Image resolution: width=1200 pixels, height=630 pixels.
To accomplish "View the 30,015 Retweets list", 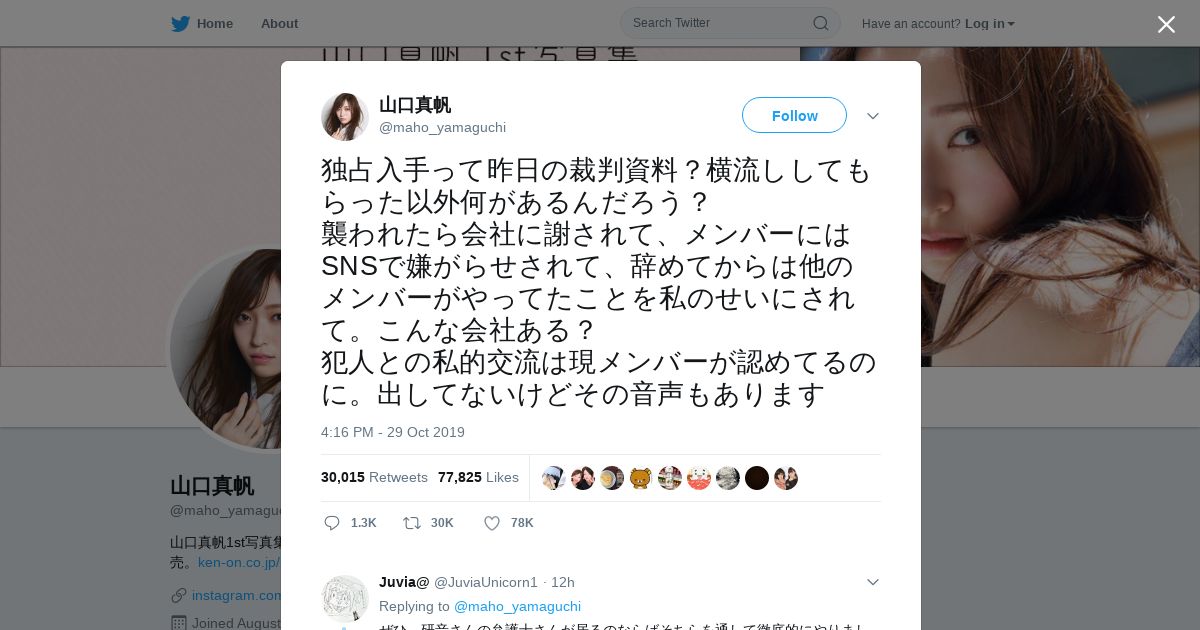I will (374, 477).
